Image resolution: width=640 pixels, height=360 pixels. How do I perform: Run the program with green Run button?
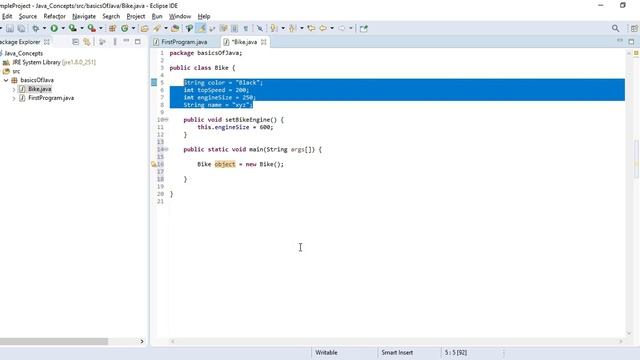tap(54, 28)
